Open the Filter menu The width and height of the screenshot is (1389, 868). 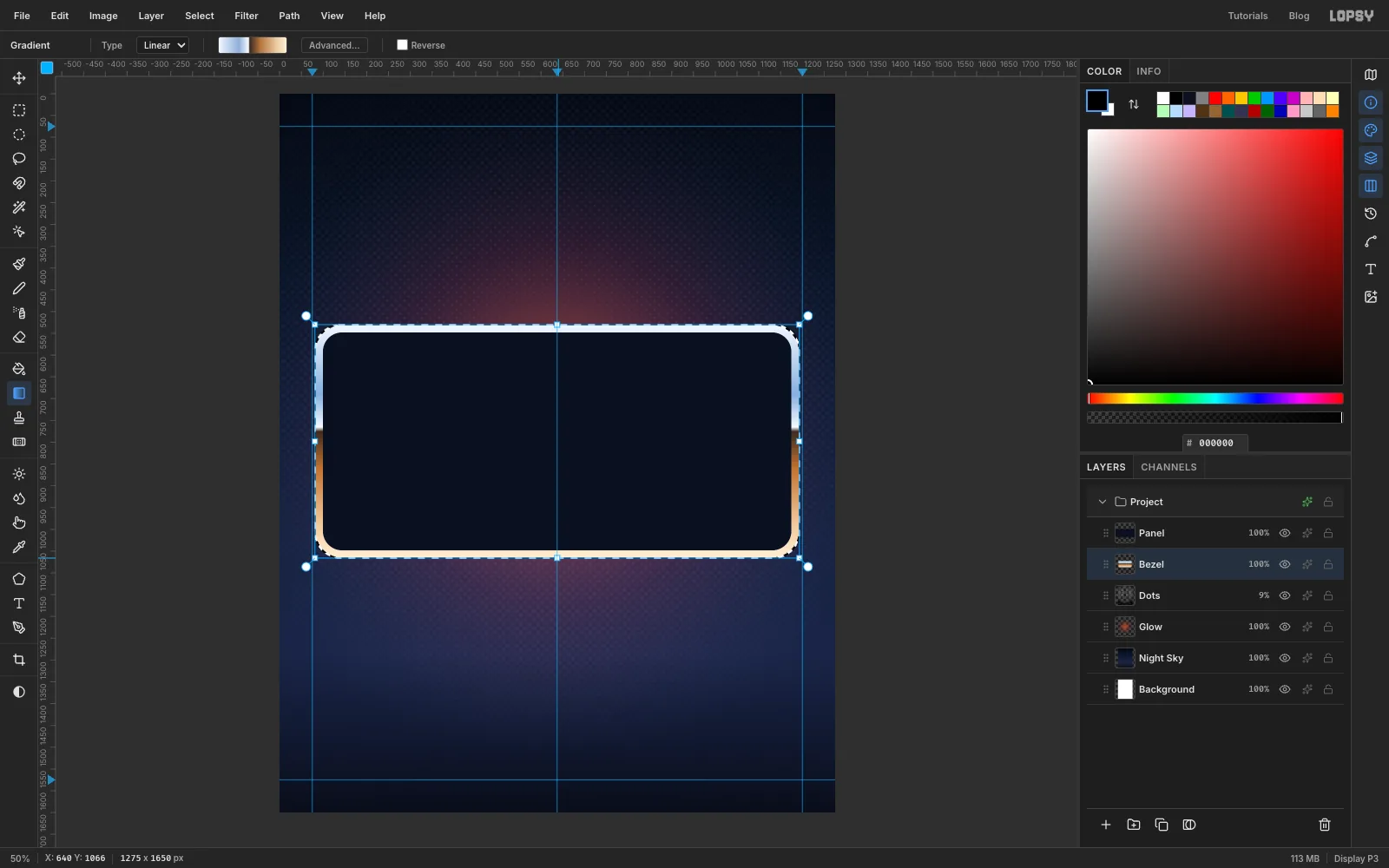247,16
